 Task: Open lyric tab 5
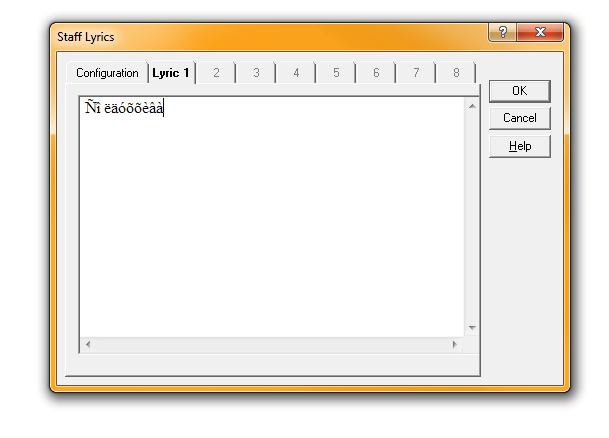click(x=336, y=73)
